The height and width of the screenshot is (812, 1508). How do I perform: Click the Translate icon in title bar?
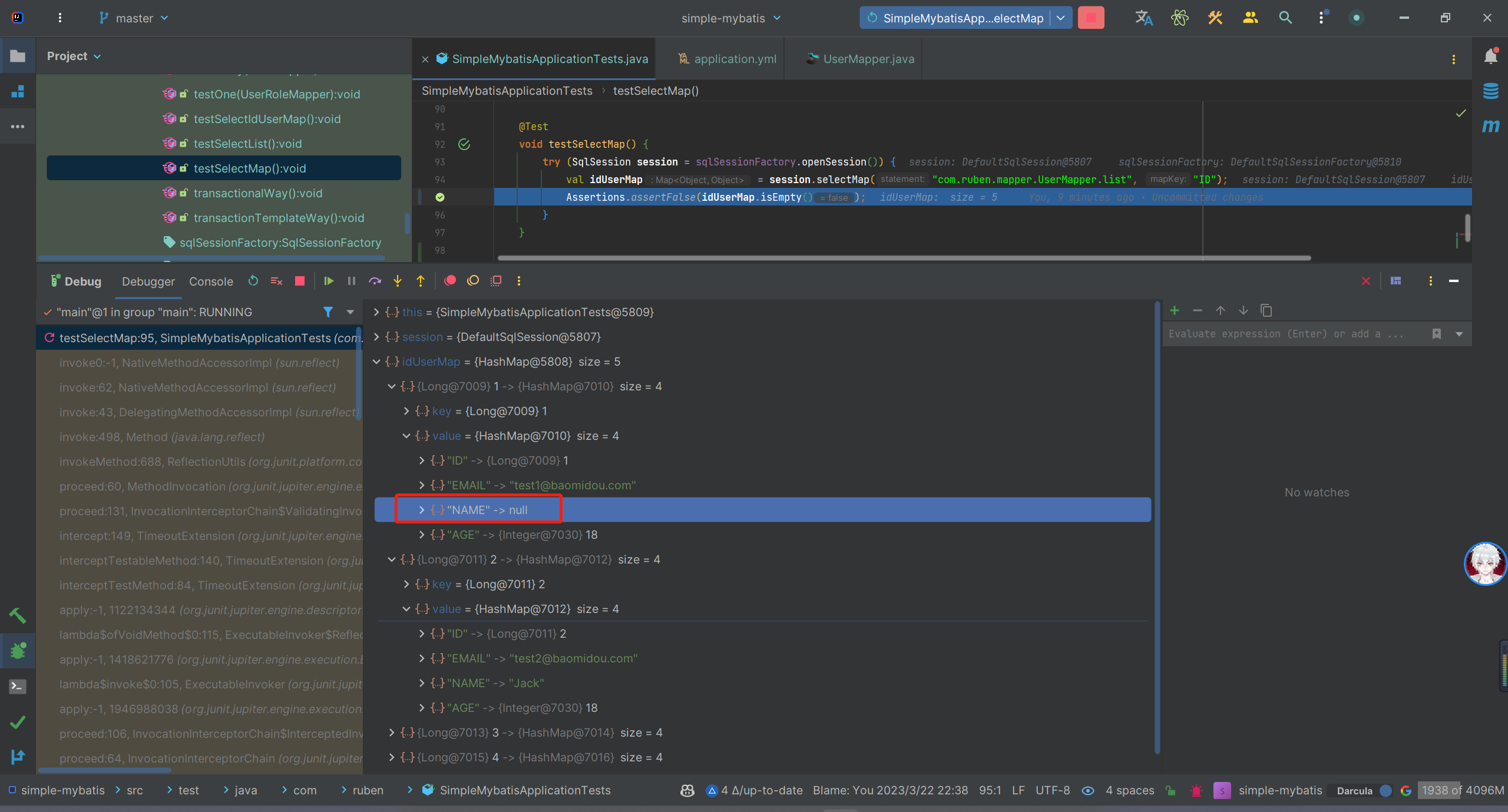[1143, 18]
